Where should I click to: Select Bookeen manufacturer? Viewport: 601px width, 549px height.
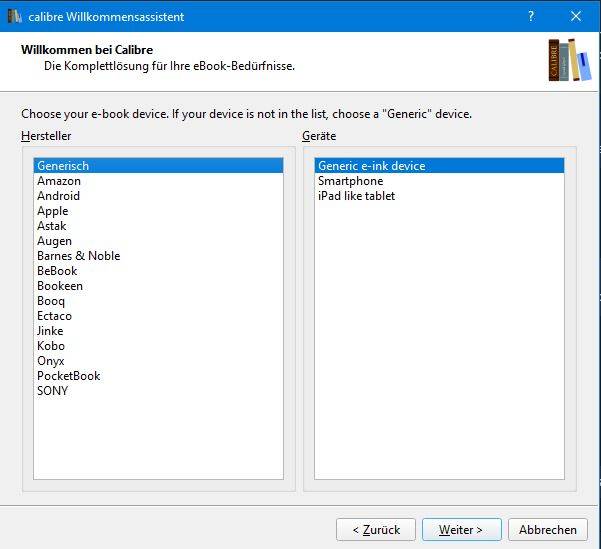(158, 286)
